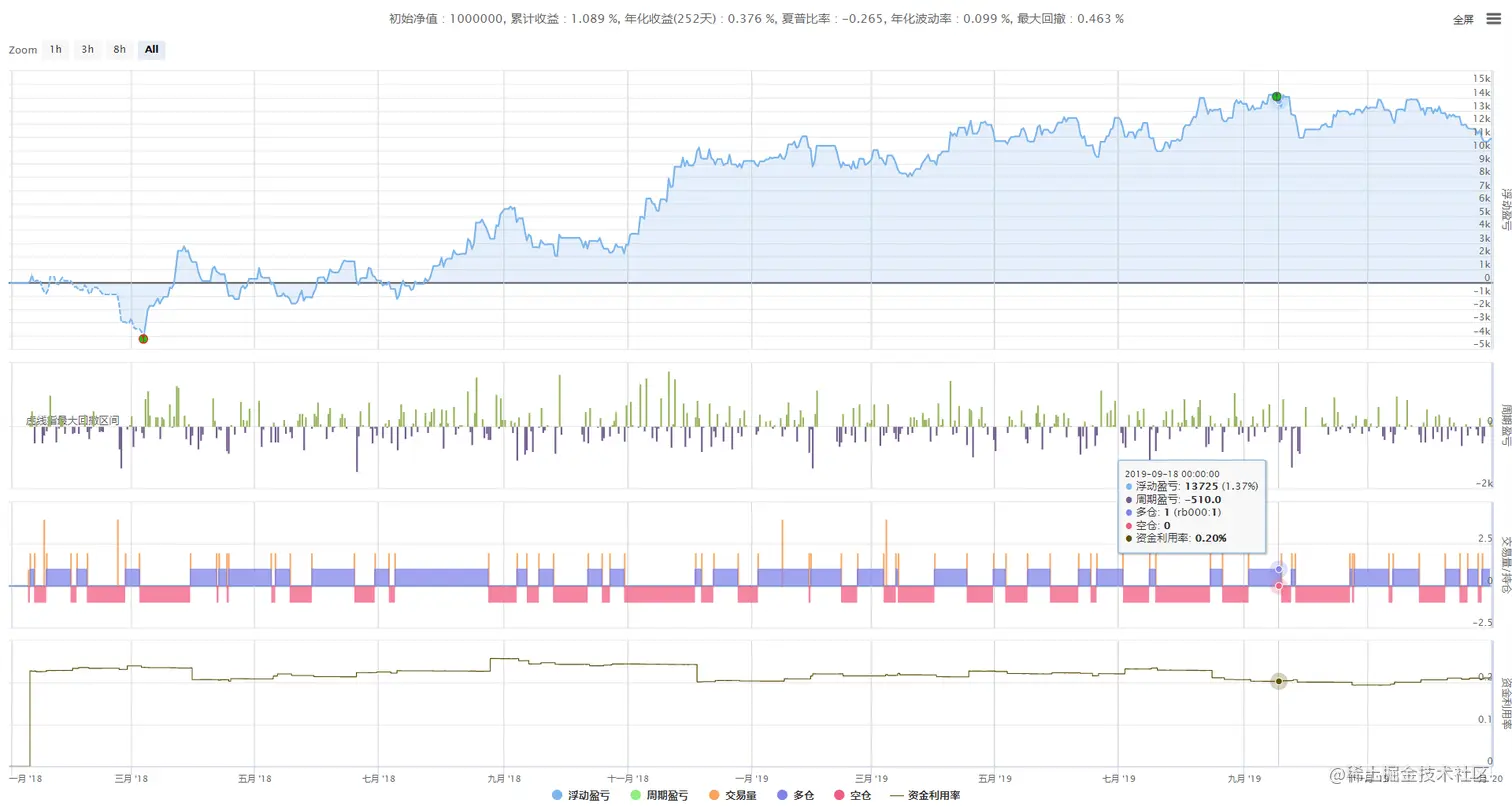Click the 五月 '18 x-axis label
Screen dimensions: 1512x807
coord(254,777)
